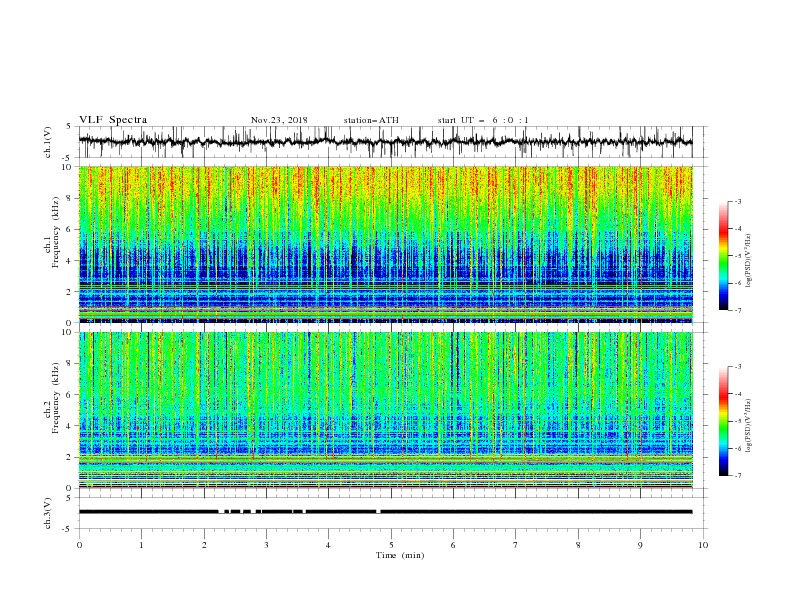
Task: Click the ch.2 'Frequency (kHz)' axis label
Action: click(x=56, y=398)
